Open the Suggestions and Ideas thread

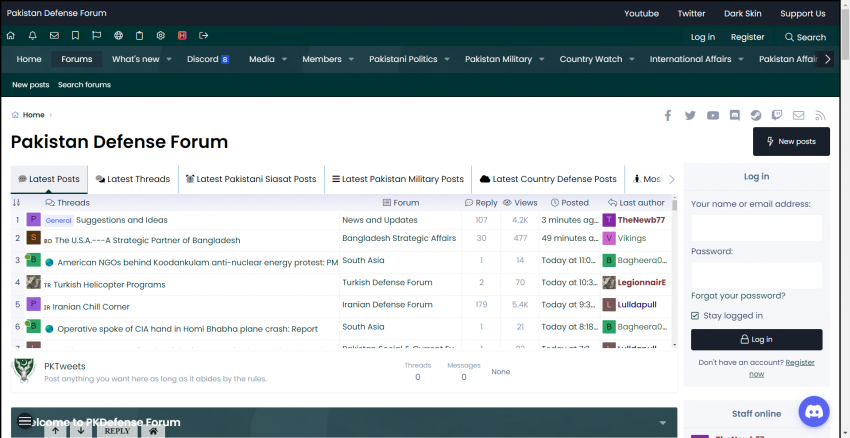click(121, 220)
